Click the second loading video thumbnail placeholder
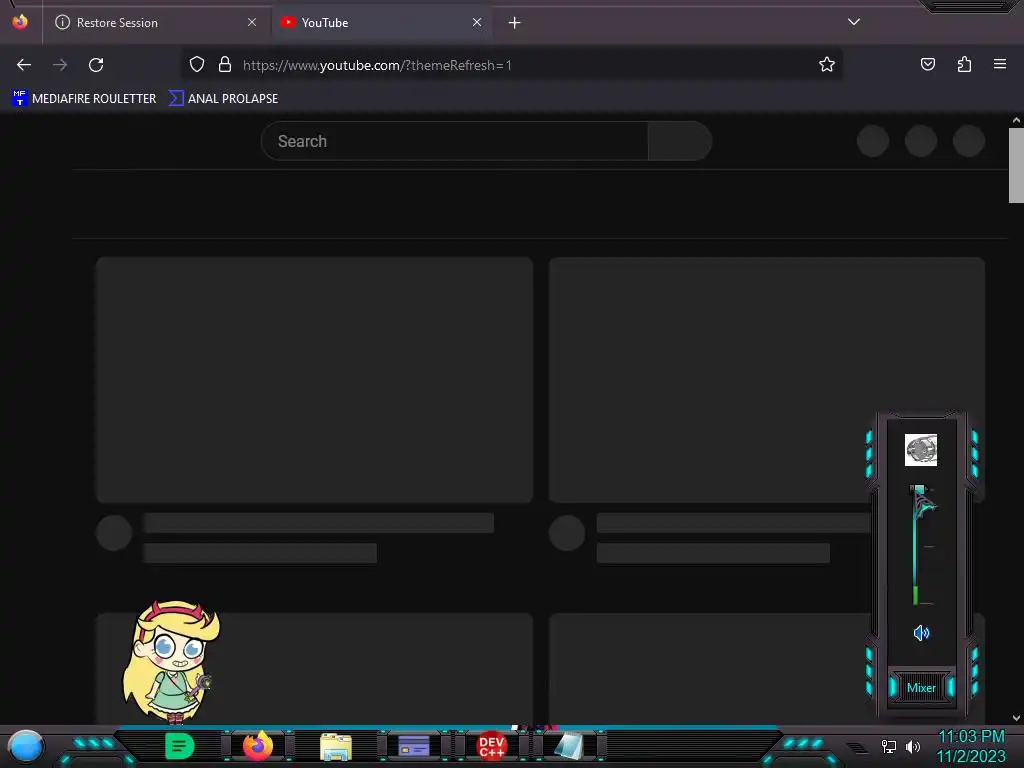This screenshot has width=1024, height=768. click(x=767, y=379)
